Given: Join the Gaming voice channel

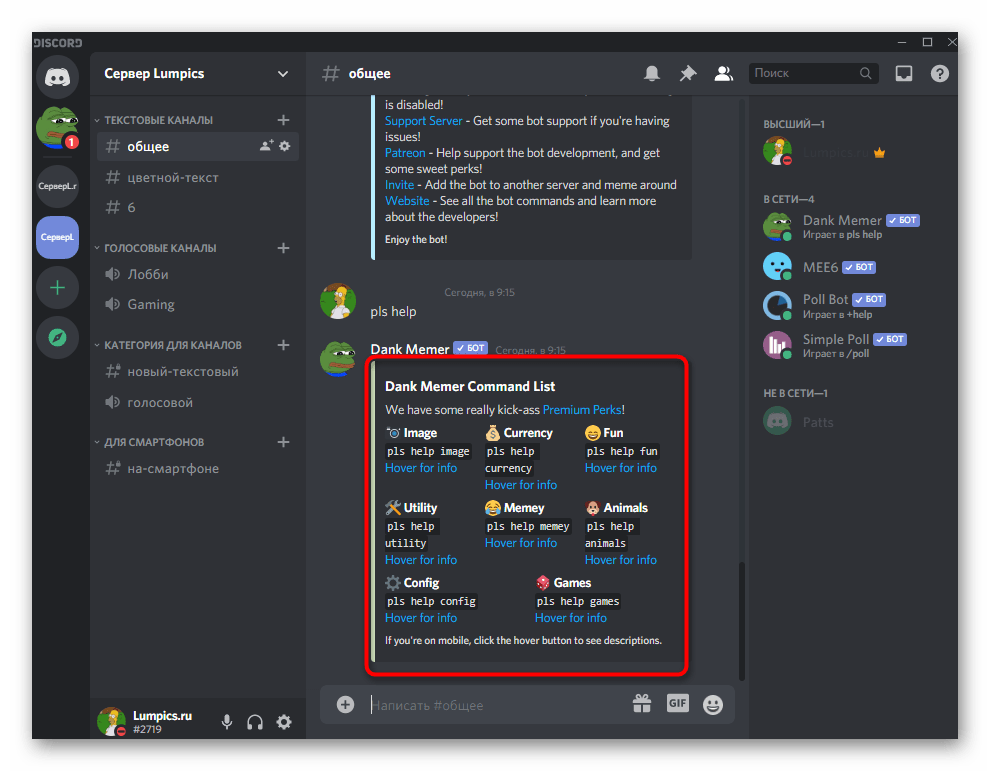Looking at the screenshot, I should coord(151,304).
